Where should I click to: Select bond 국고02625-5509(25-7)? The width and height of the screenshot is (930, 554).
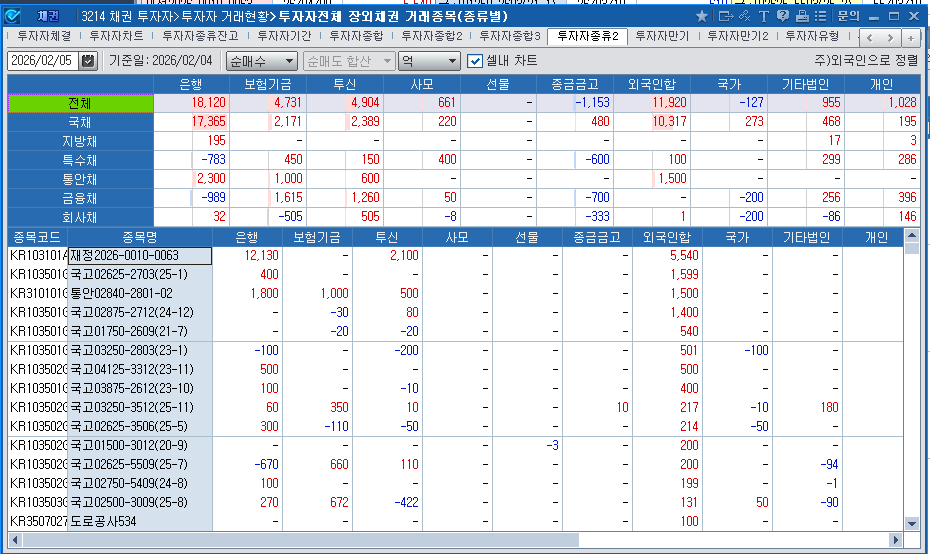click(140, 464)
